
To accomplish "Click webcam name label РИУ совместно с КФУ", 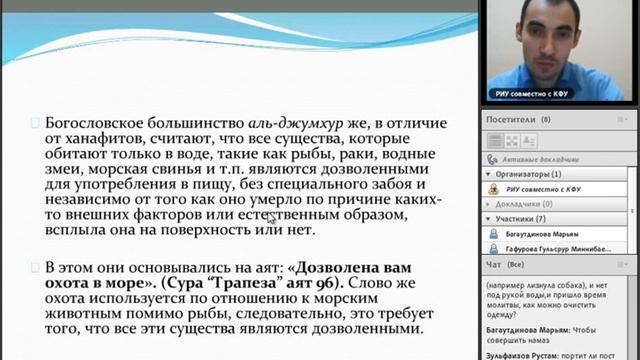I will pos(531,94).
